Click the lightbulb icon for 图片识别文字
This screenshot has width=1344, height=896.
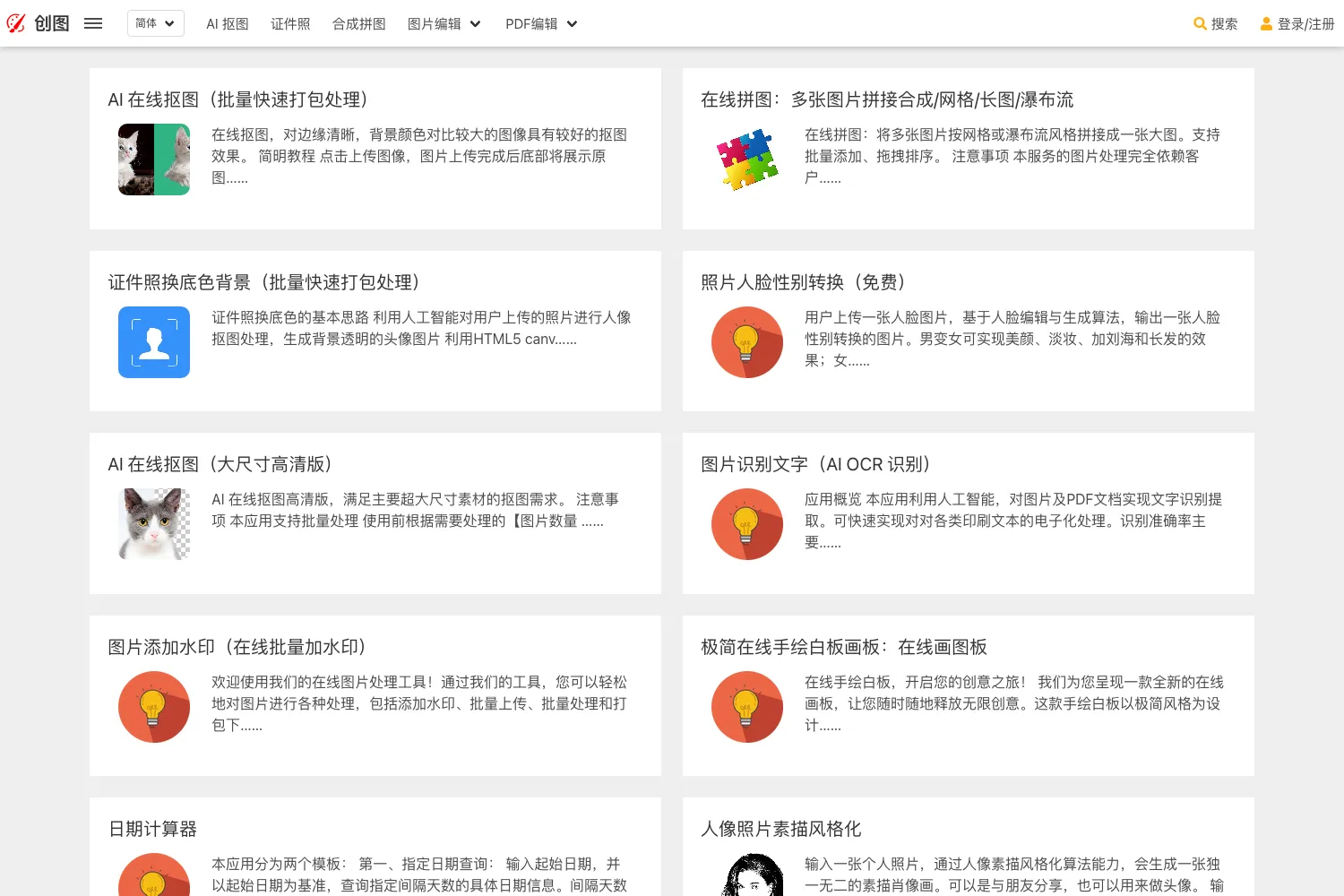click(x=747, y=524)
